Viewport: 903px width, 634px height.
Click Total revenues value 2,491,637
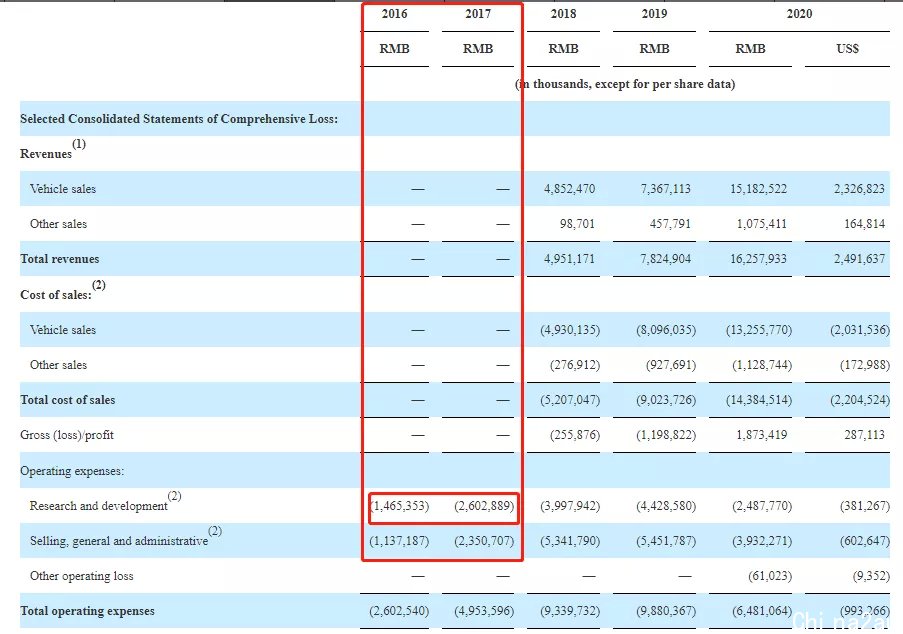point(859,259)
